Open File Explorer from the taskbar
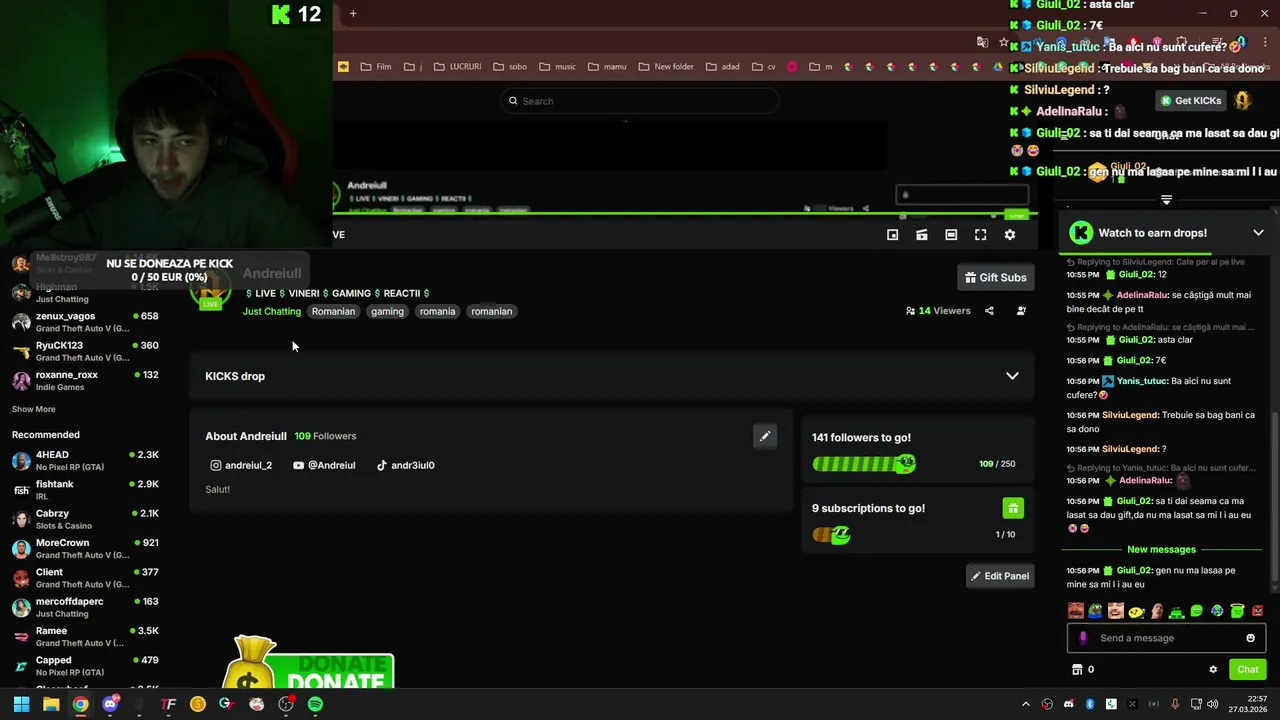 [x=51, y=704]
